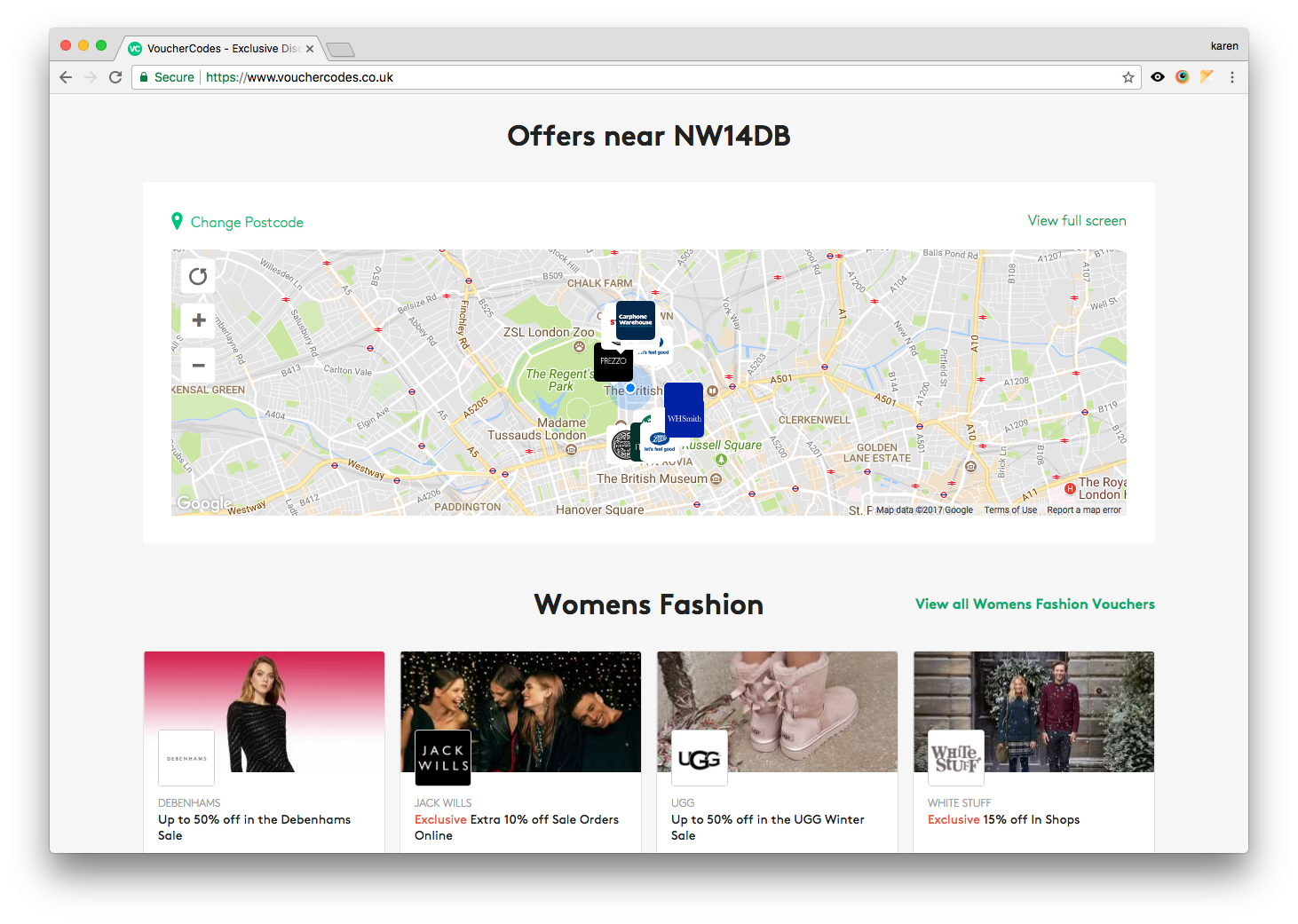This screenshot has width=1298, height=924.
Task: Zoom out on the map
Action: click(x=198, y=365)
